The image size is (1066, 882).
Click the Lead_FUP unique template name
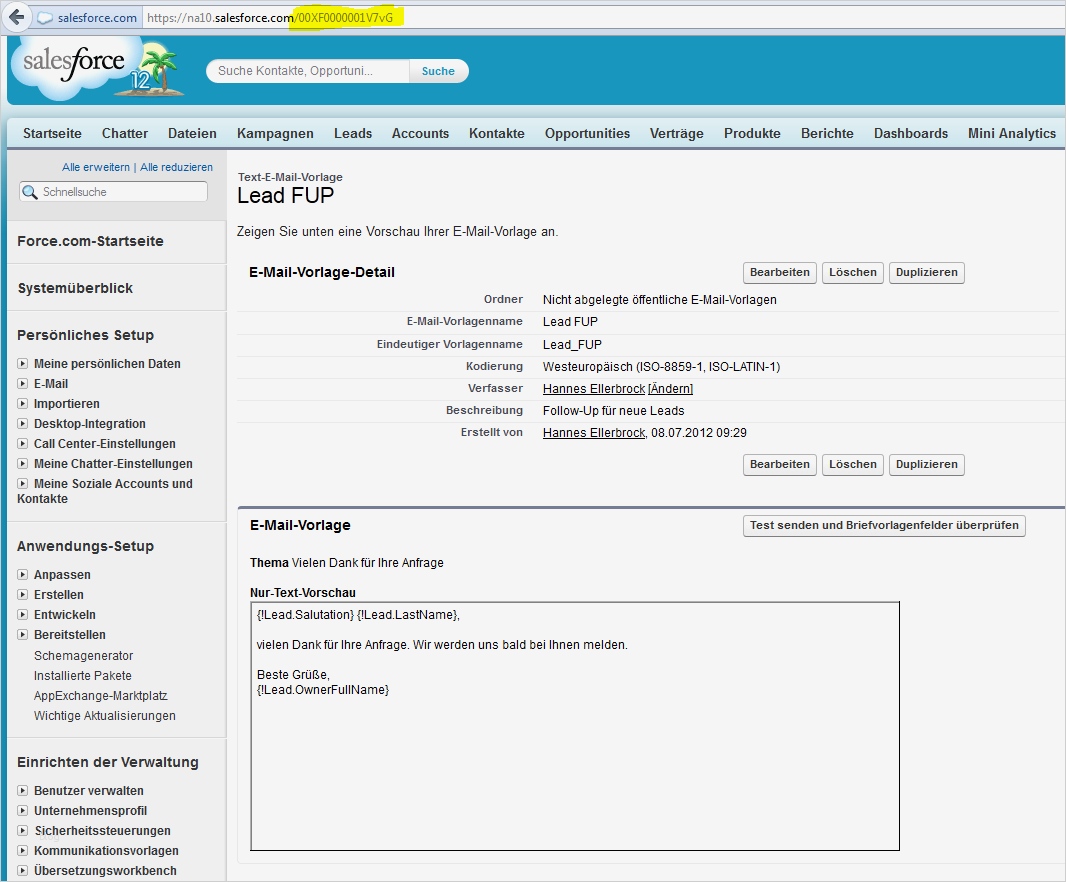pyautogui.click(x=572, y=345)
